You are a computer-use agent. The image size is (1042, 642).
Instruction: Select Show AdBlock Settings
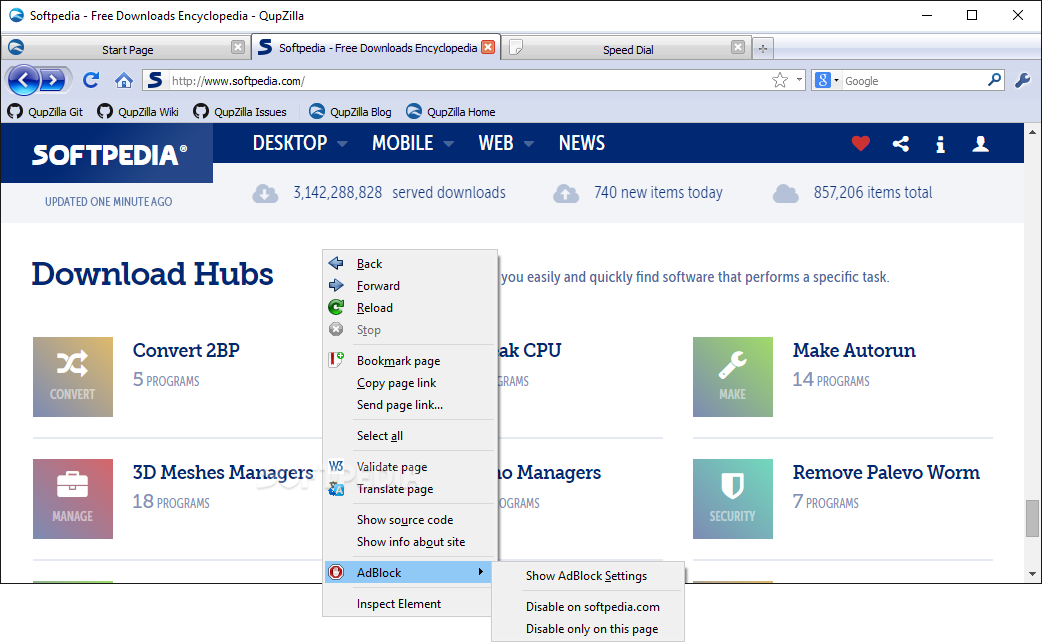pos(588,576)
